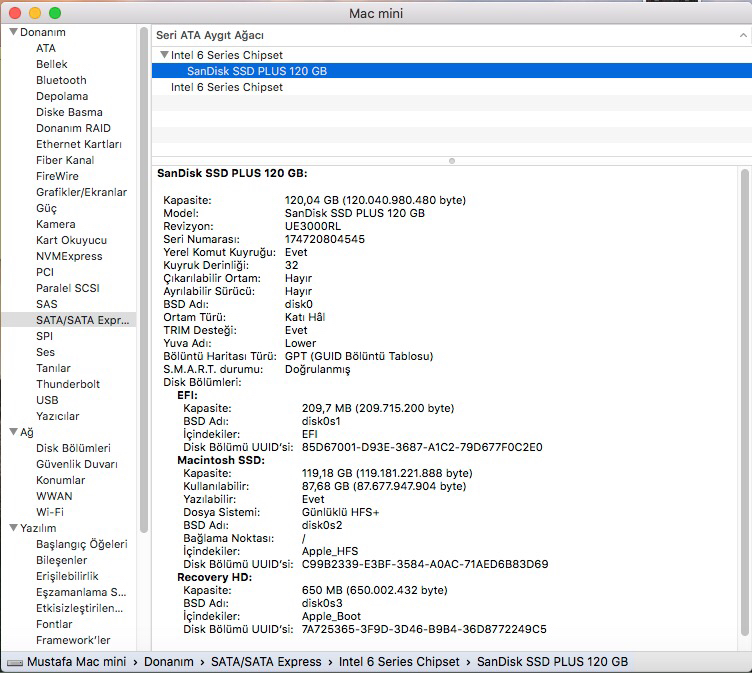
Task: Collapse the Donanım section triangle
Action: (x=13, y=32)
